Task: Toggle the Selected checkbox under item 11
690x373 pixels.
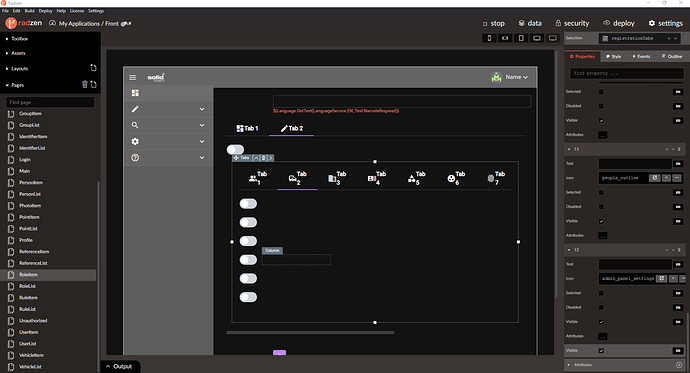Action: [601, 192]
